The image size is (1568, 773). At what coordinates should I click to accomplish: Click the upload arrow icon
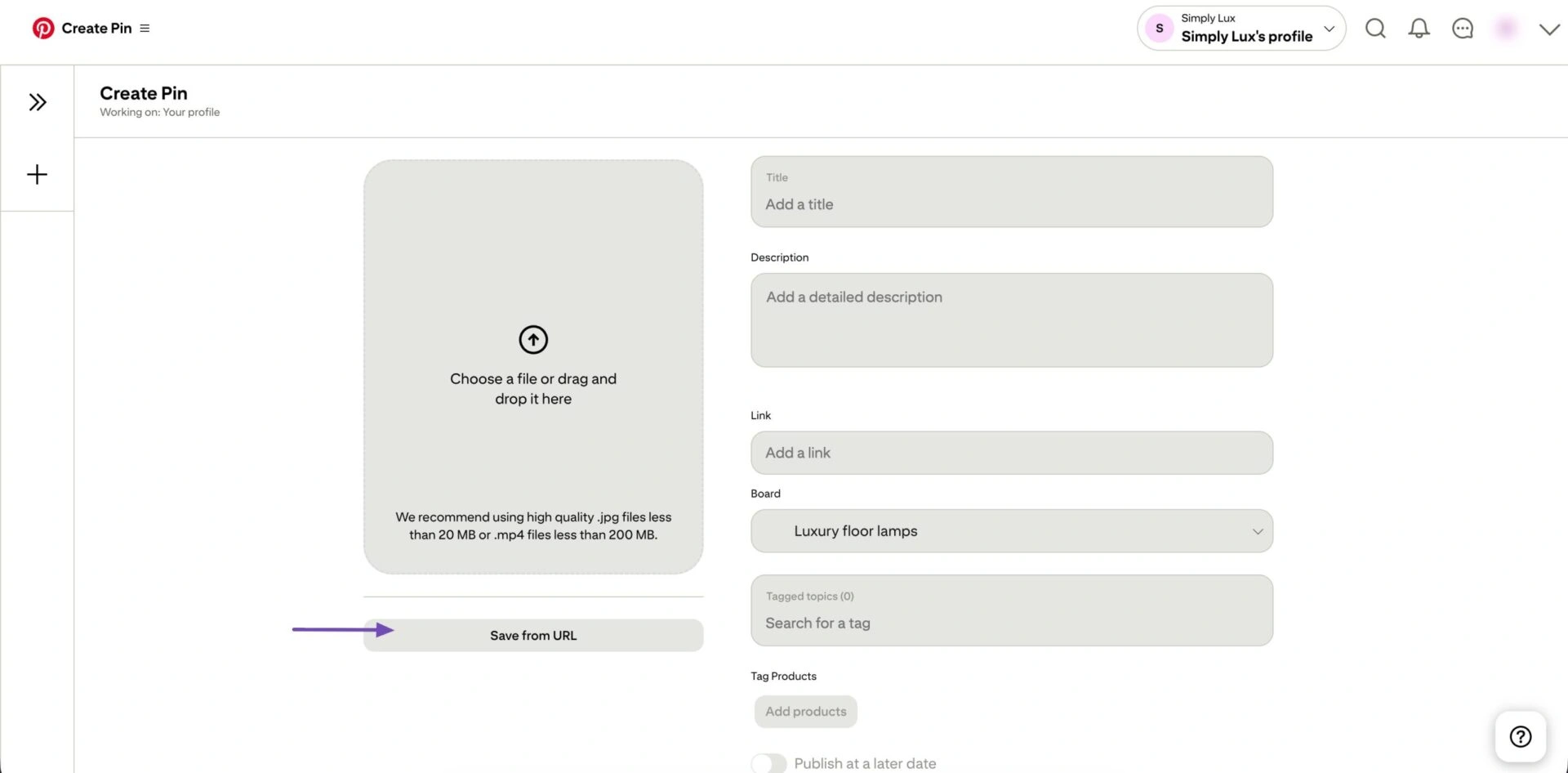click(x=533, y=340)
